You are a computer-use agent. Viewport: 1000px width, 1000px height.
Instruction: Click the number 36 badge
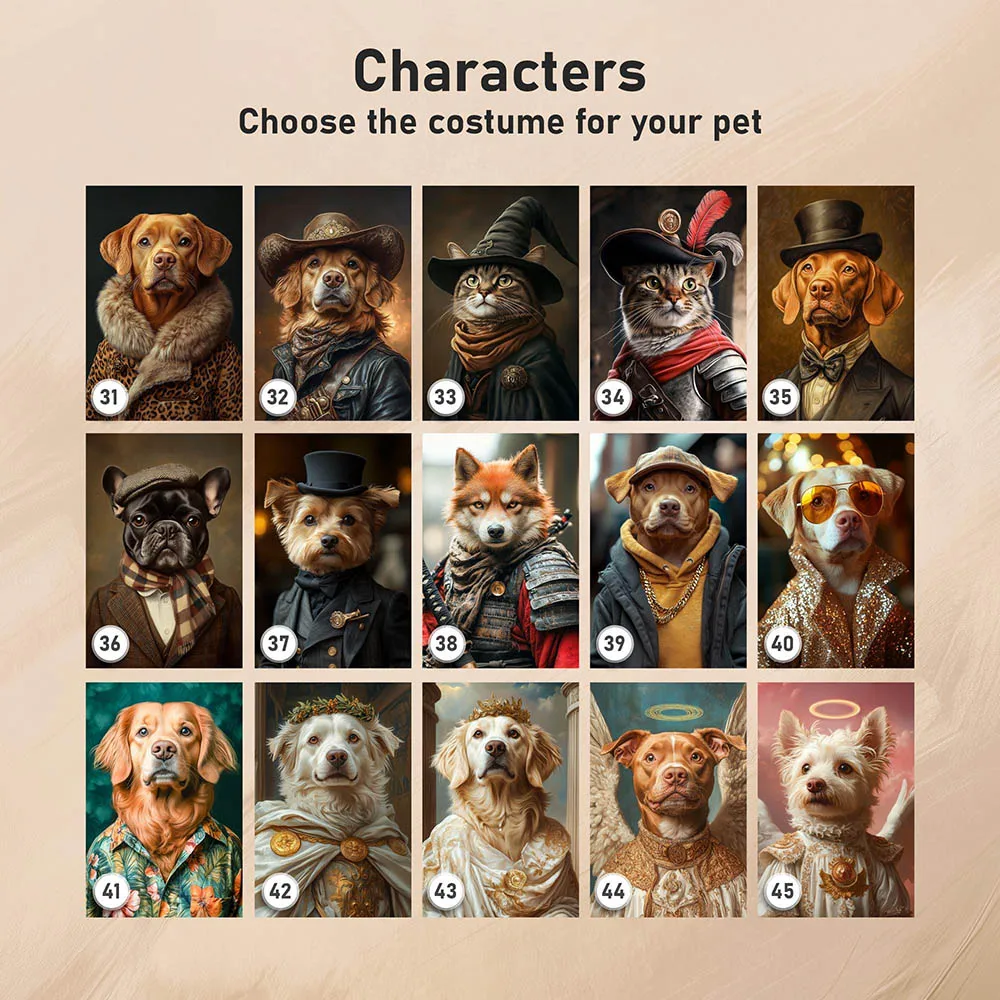[x=110, y=643]
